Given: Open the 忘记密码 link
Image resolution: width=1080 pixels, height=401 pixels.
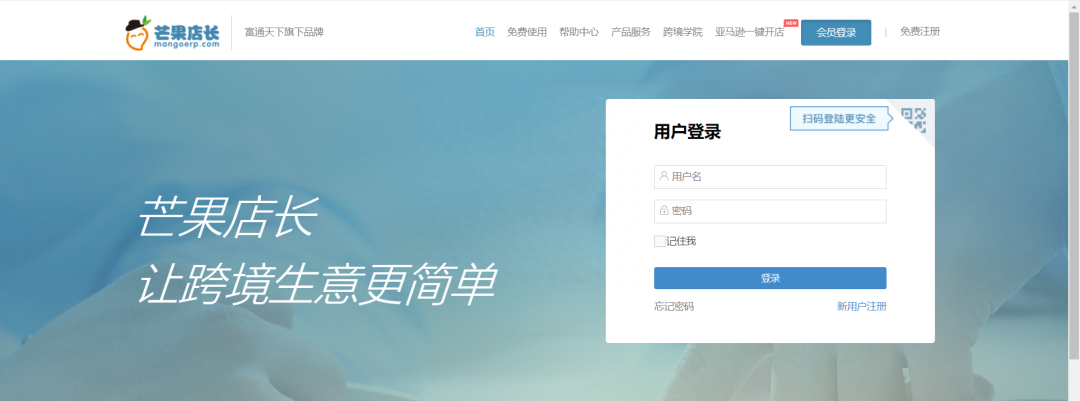Looking at the screenshot, I should click(x=674, y=307).
